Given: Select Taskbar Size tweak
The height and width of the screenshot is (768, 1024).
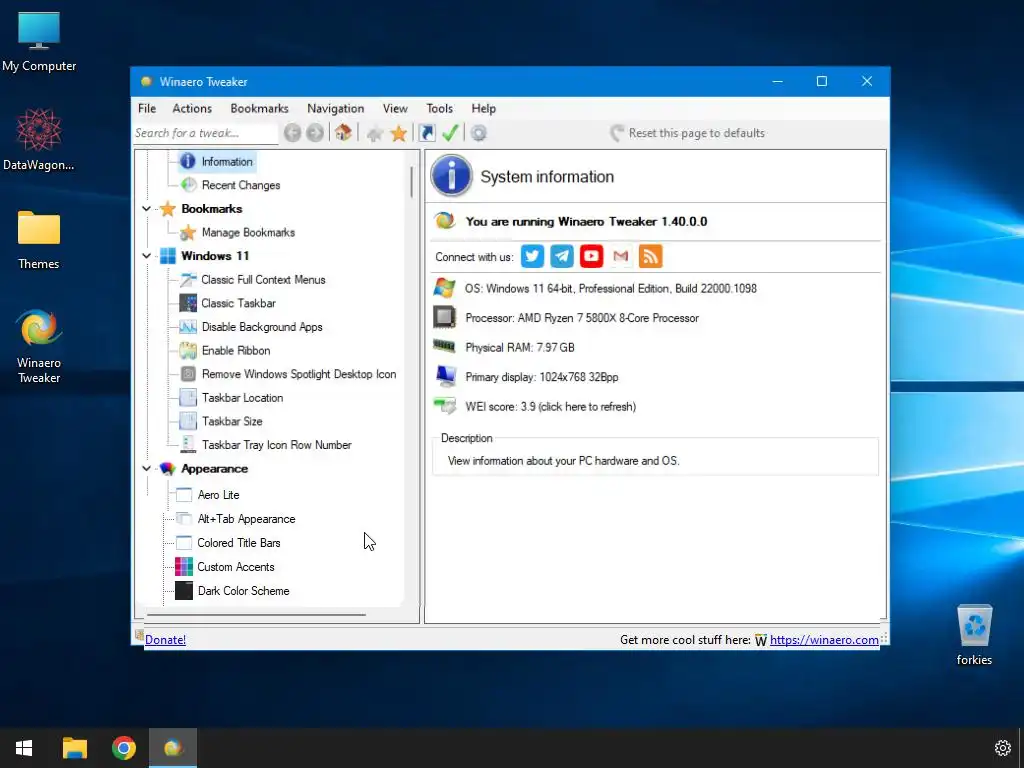Looking at the screenshot, I should (222, 421).
